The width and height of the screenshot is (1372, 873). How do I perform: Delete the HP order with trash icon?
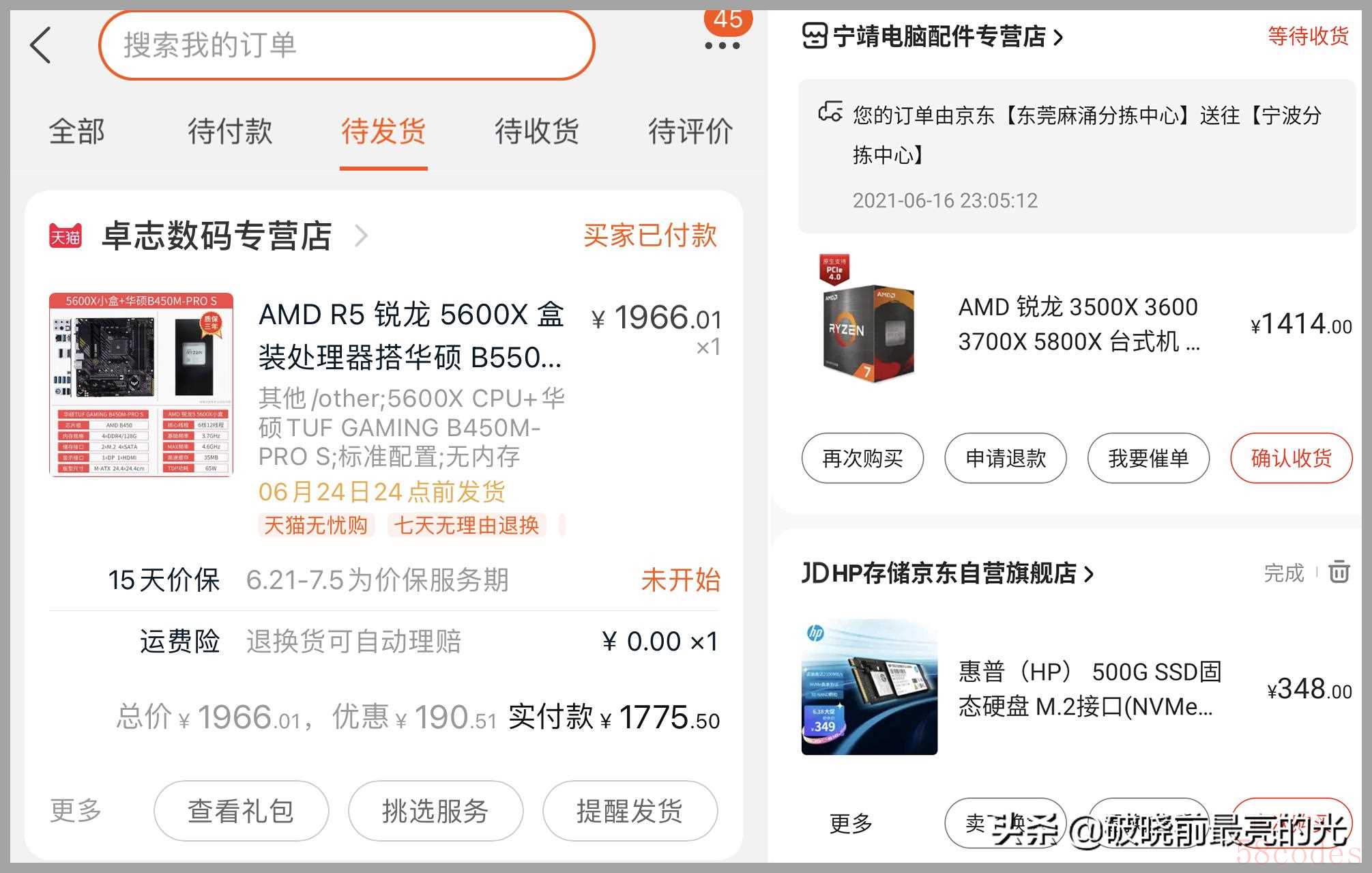coord(1339,571)
